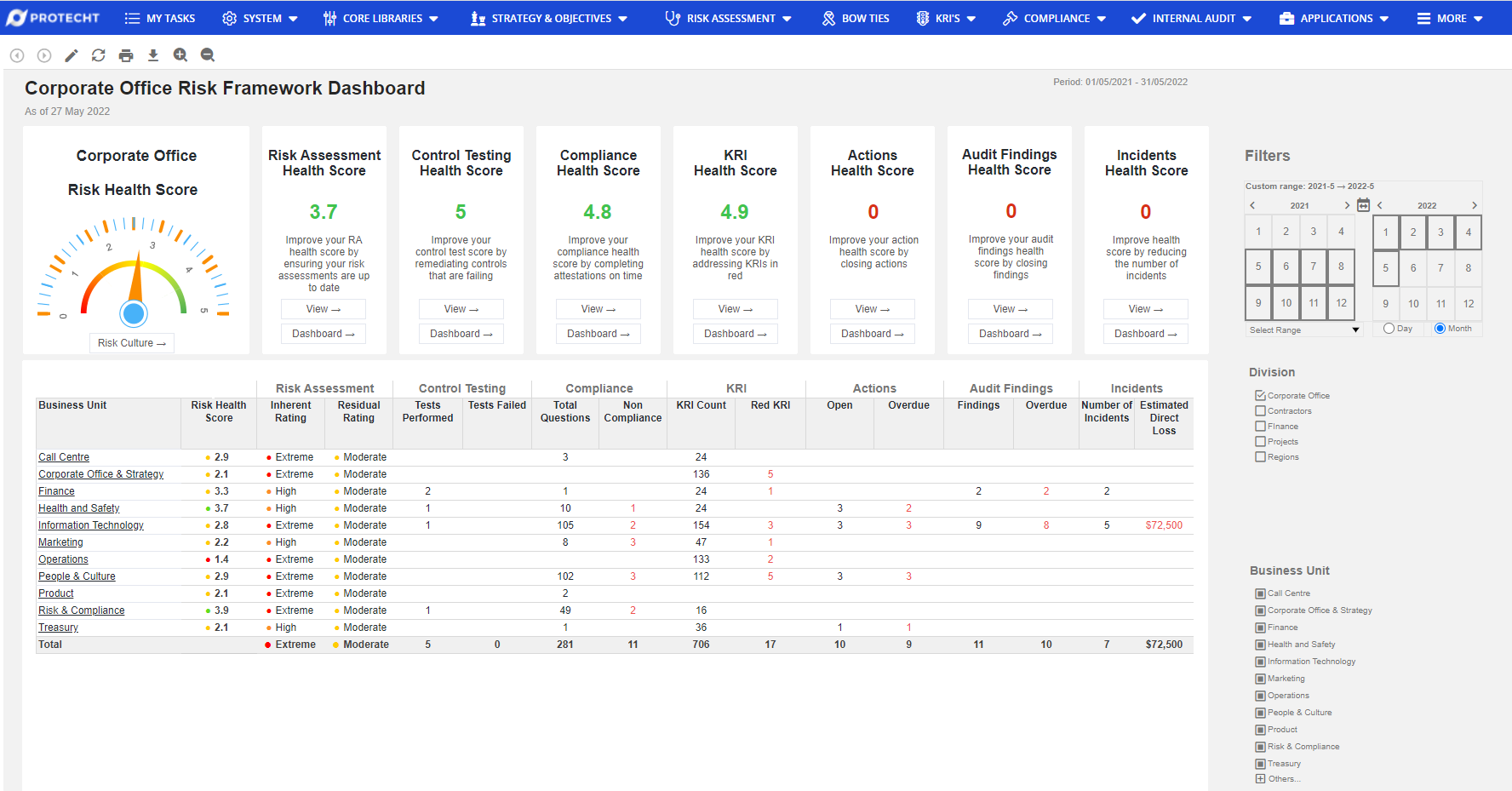The image size is (1512, 791).
Task: Click the edit pencil icon in the toolbar
Action: click(72, 54)
